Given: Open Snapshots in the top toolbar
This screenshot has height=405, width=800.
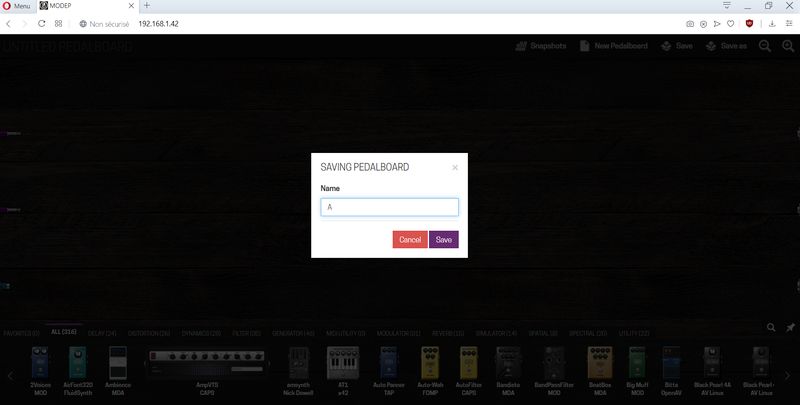Looking at the screenshot, I should (541, 46).
